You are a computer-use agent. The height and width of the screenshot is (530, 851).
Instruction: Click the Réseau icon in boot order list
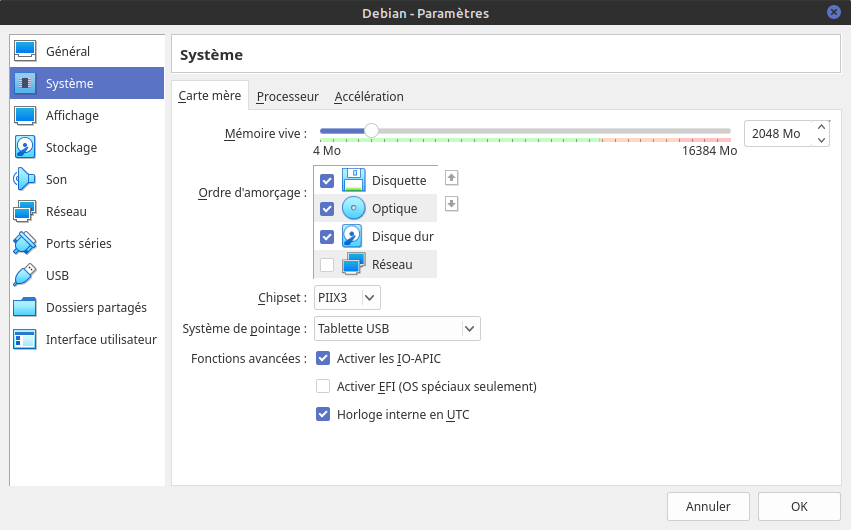click(x=353, y=264)
